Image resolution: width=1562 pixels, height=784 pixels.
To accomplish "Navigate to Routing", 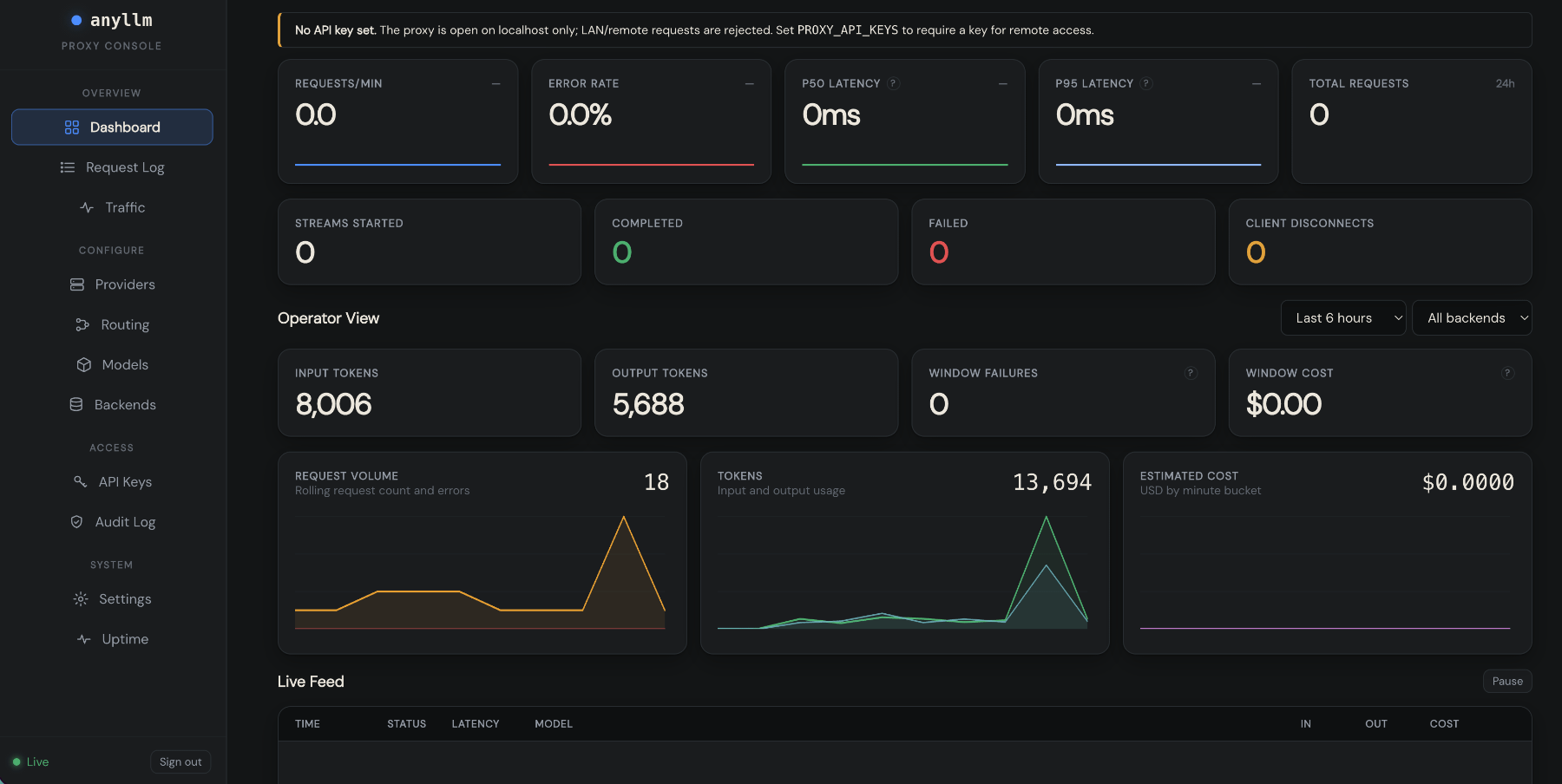I will pos(112,324).
